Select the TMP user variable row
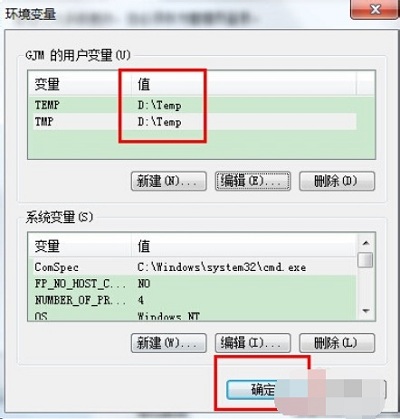 192,122
